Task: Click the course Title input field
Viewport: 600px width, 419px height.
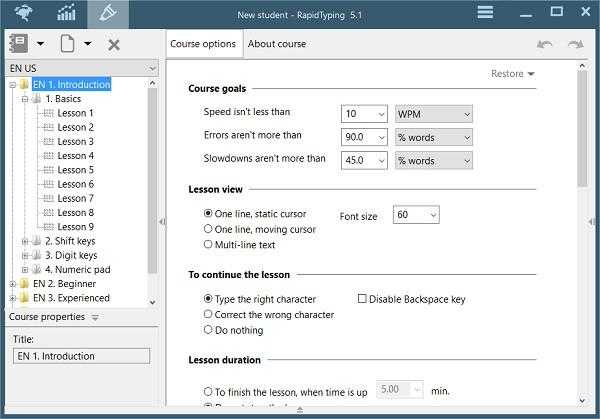Action: point(81,356)
